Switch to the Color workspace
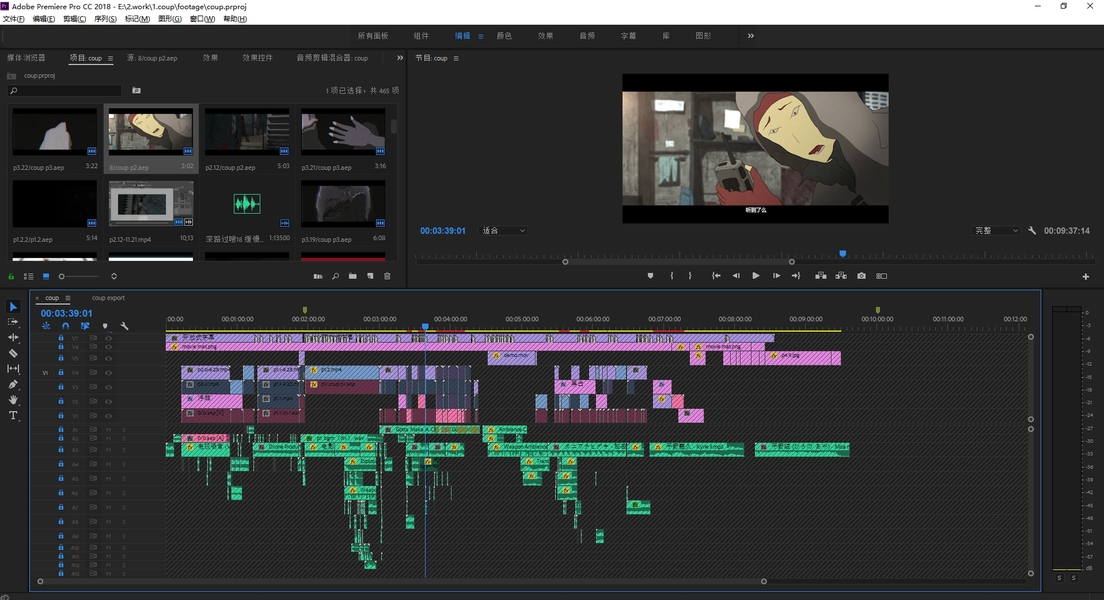Image resolution: width=1104 pixels, height=600 pixels. point(504,35)
